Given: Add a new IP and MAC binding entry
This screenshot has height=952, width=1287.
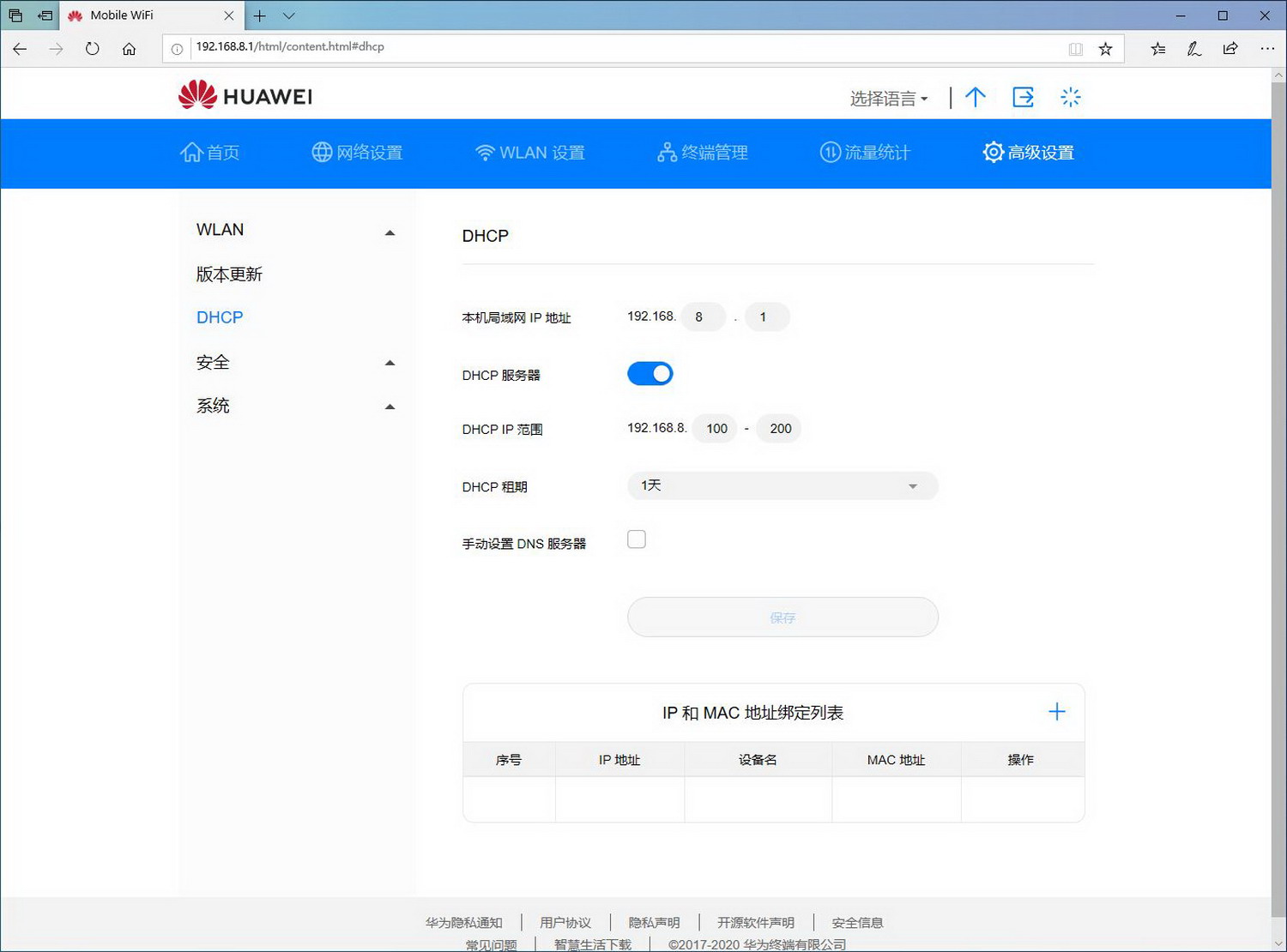Looking at the screenshot, I should pyautogui.click(x=1057, y=711).
